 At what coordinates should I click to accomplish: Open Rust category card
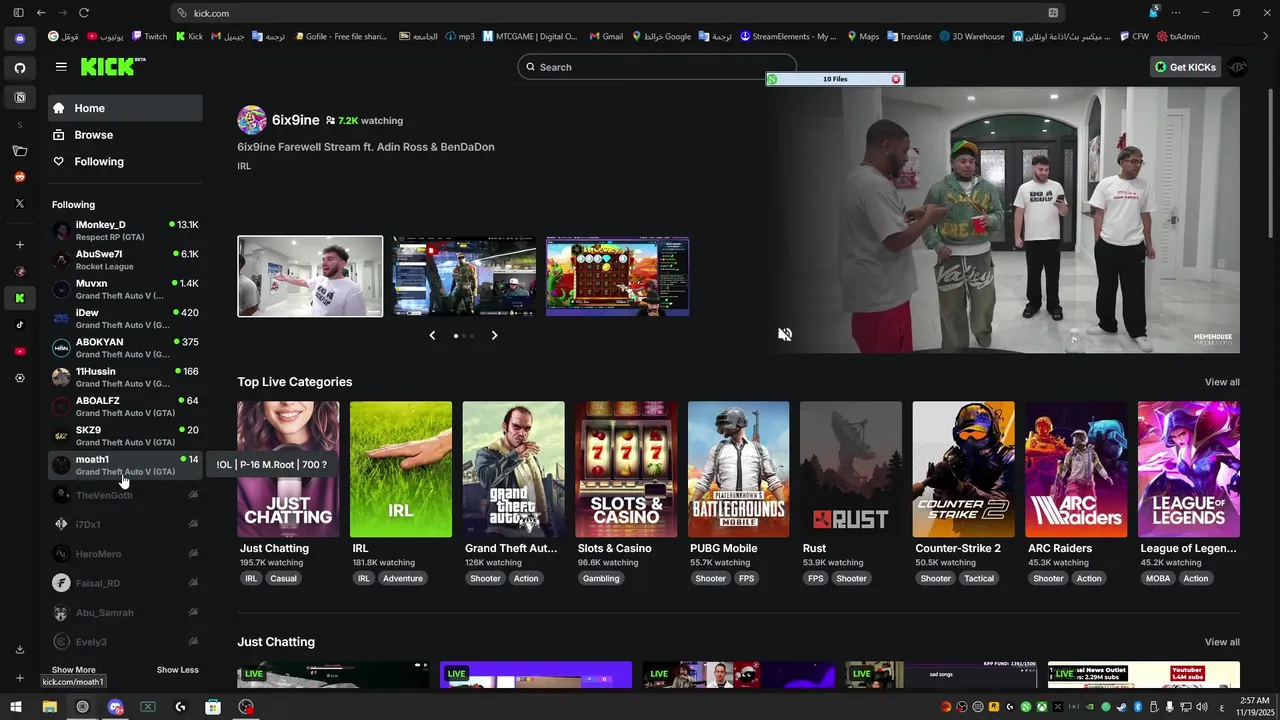pos(851,470)
